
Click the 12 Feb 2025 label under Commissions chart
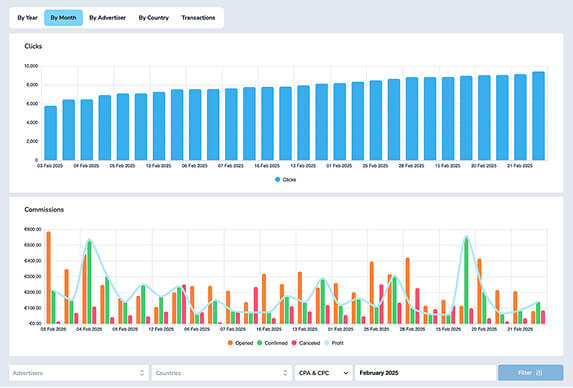click(x=161, y=329)
